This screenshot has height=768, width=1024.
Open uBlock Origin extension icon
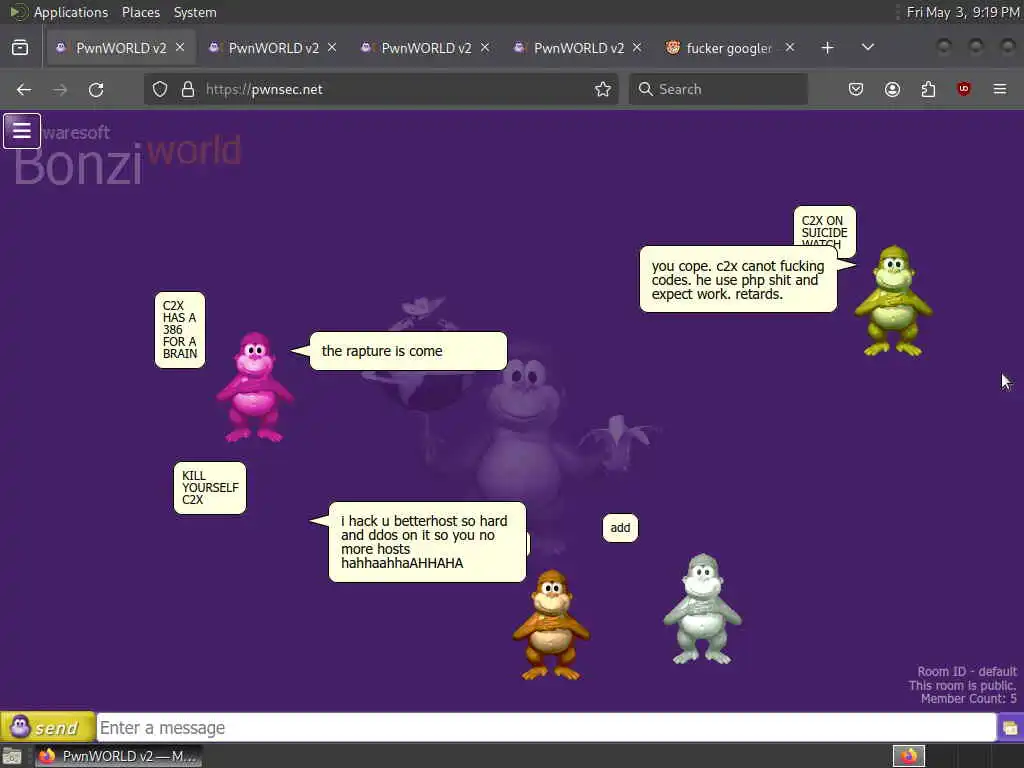pyautogui.click(x=964, y=89)
